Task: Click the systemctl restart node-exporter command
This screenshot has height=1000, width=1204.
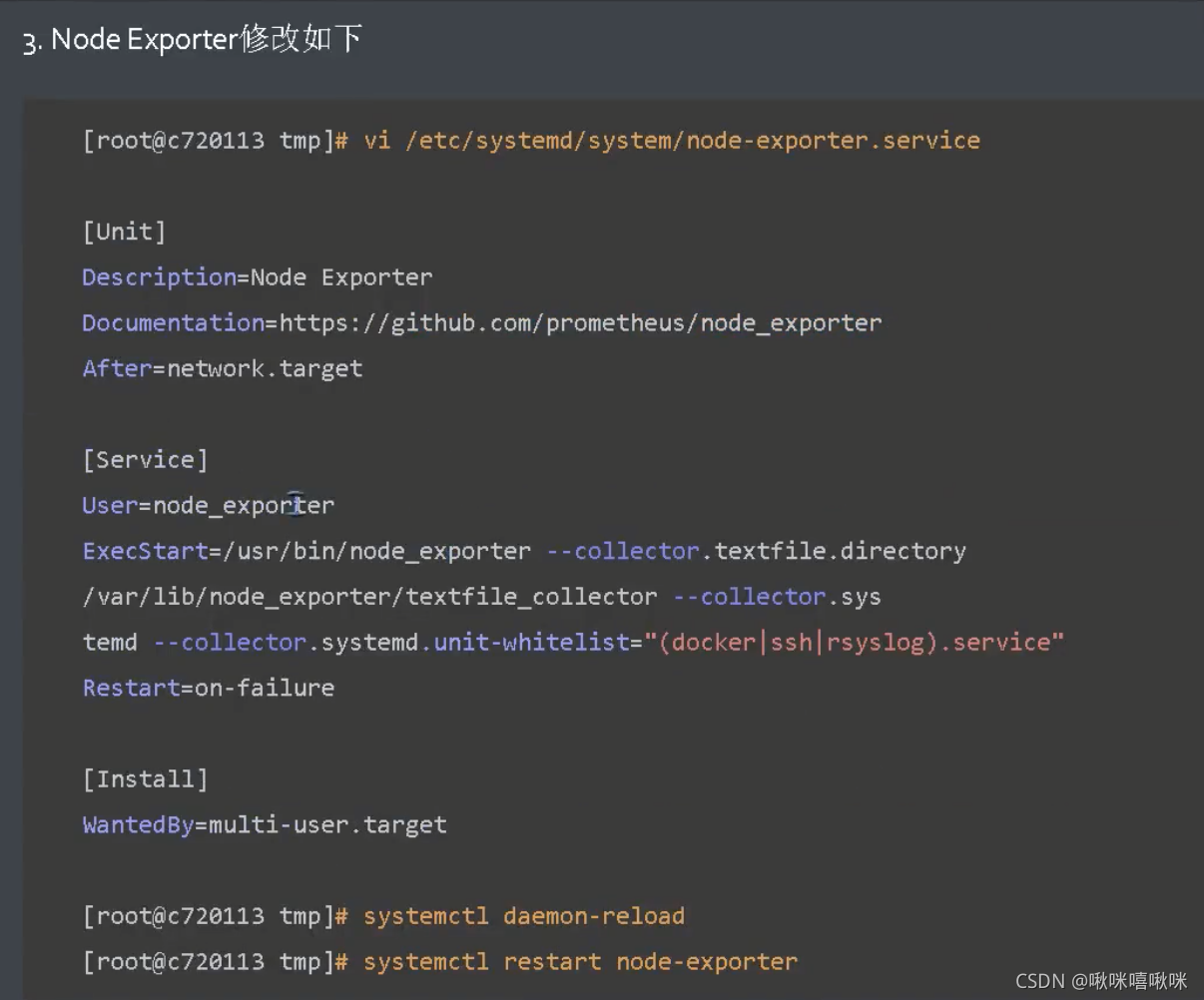Action: pyautogui.click(x=580, y=962)
